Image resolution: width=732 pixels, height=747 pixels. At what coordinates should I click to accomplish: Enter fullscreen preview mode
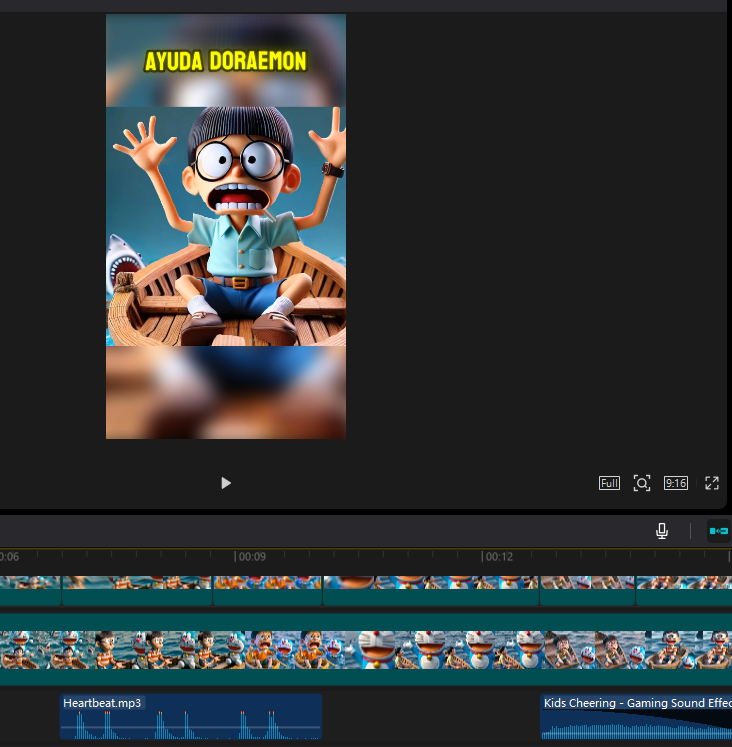tap(712, 483)
